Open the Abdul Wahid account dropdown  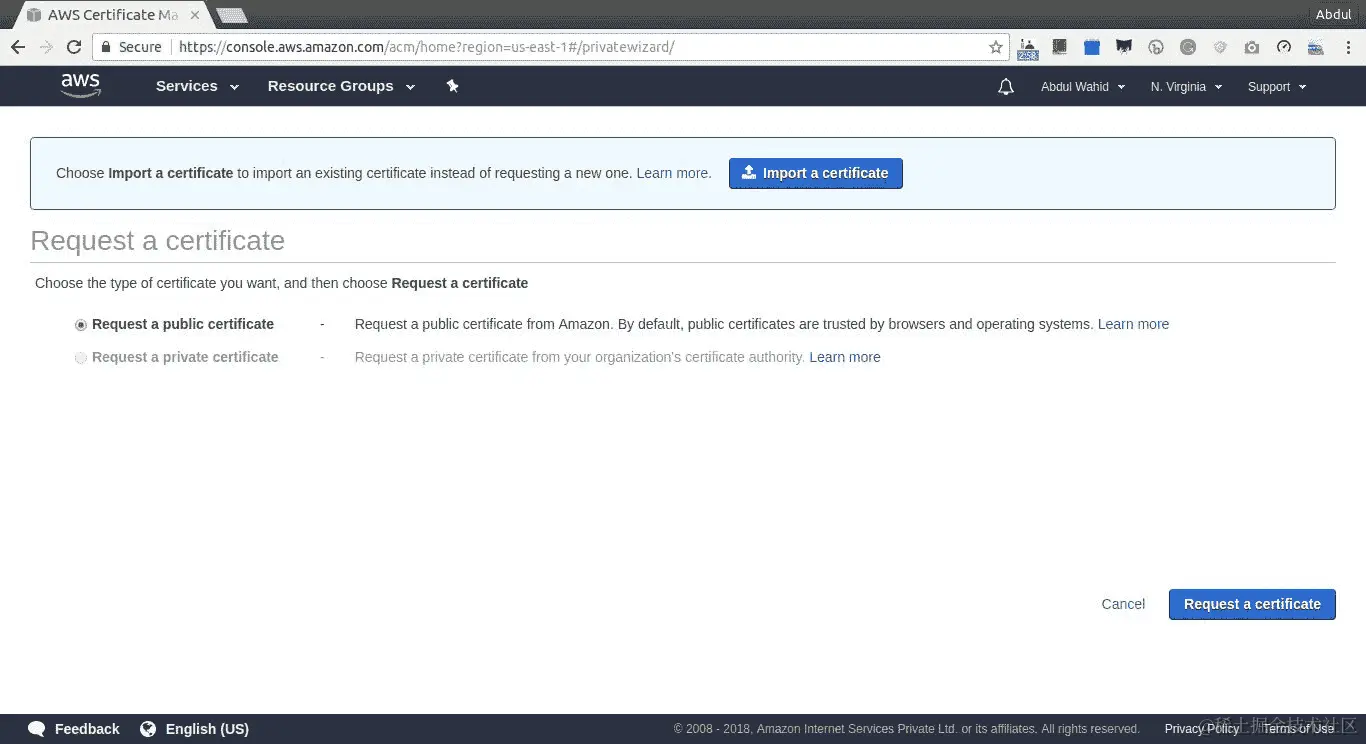(x=1083, y=87)
